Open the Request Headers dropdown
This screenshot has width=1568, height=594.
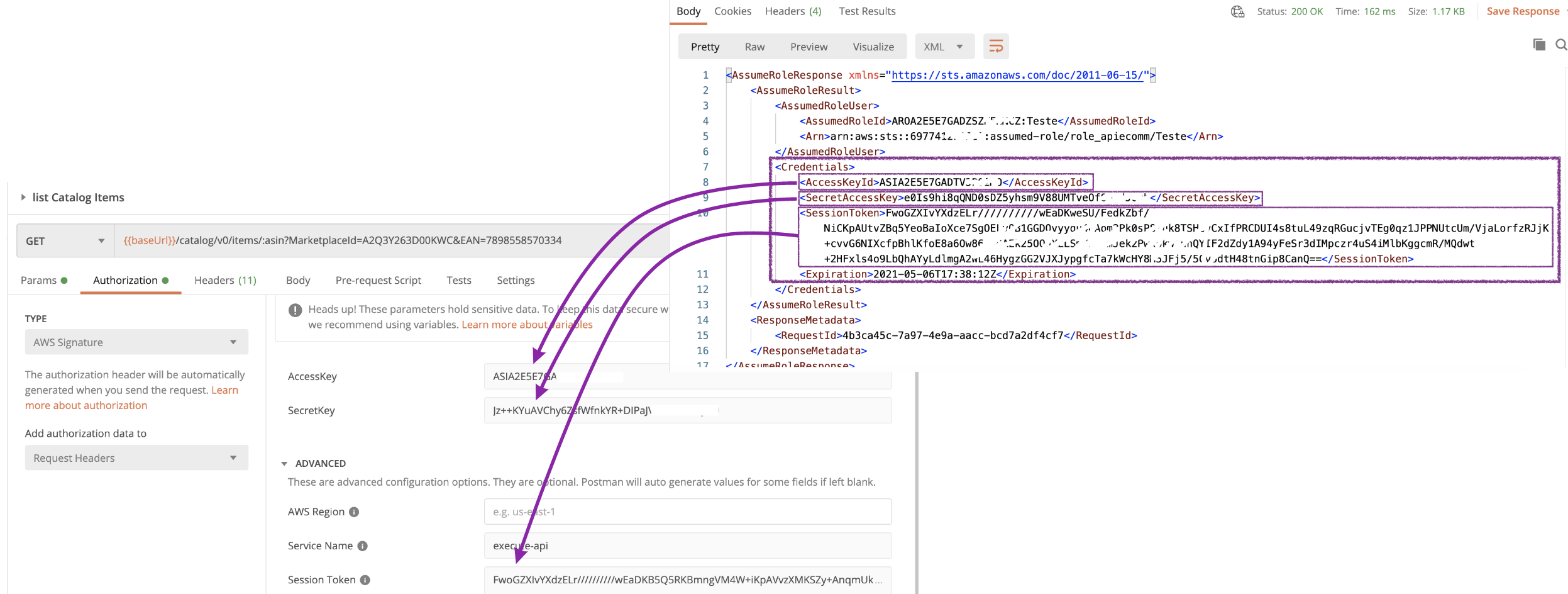pyautogui.click(x=136, y=458)
